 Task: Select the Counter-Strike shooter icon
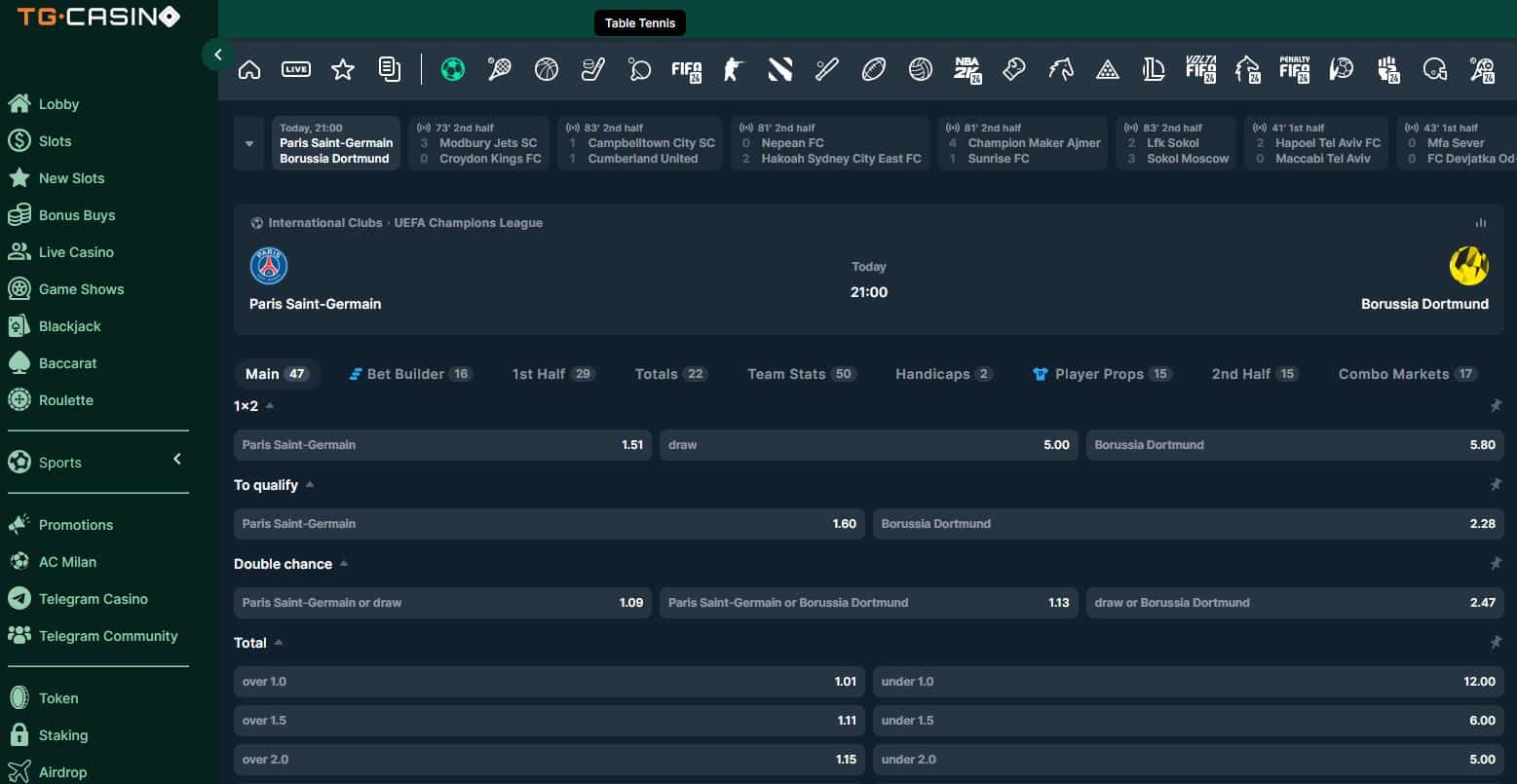coord(733,69)
